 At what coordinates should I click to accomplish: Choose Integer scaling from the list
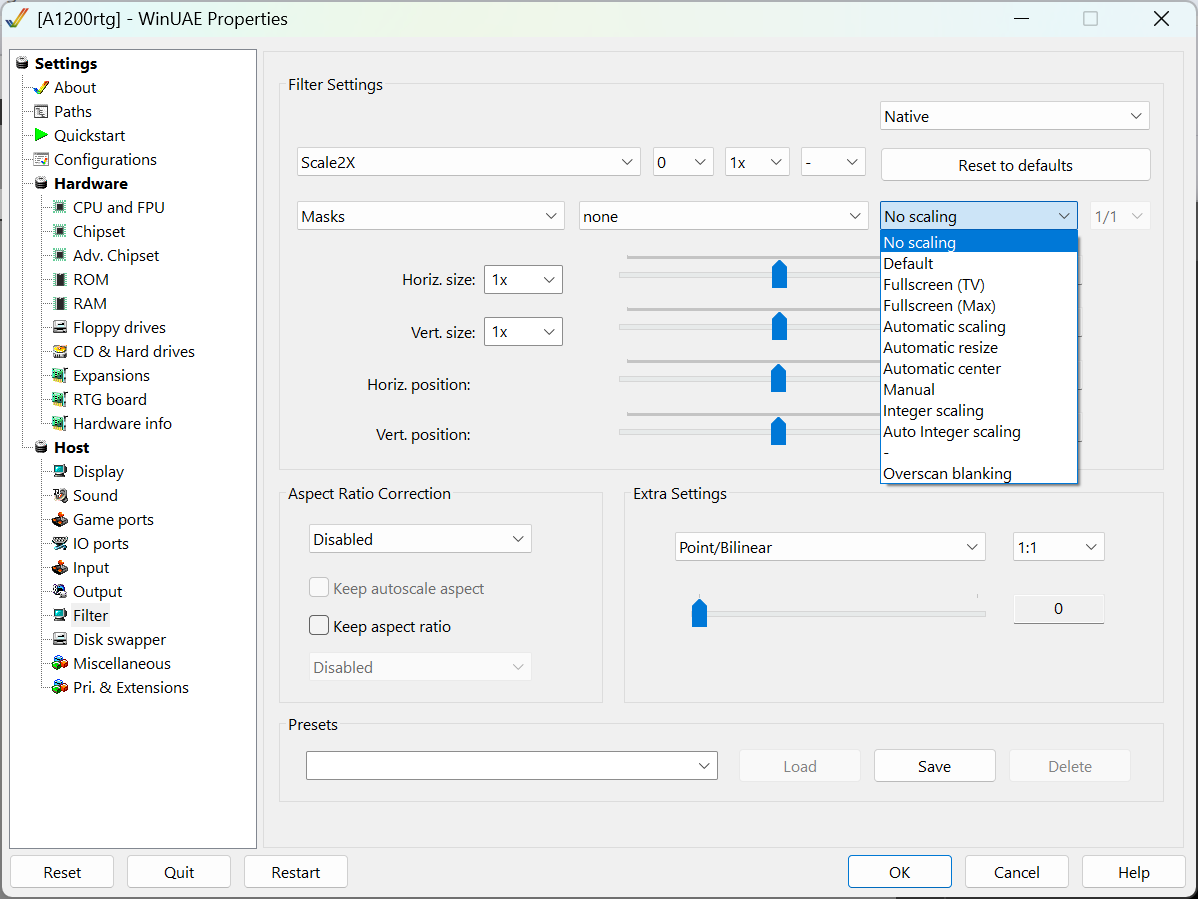(x=933, y=411)
